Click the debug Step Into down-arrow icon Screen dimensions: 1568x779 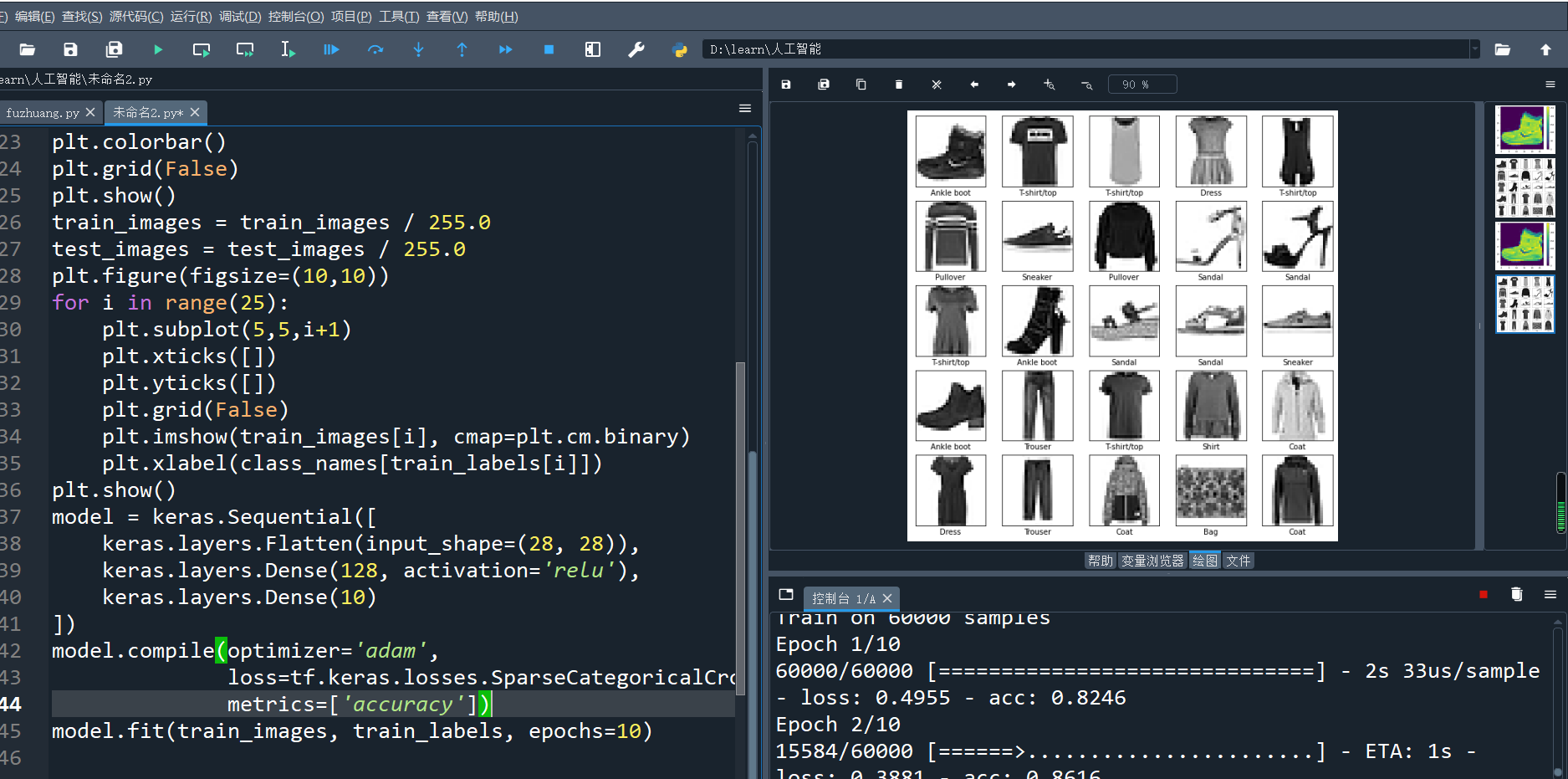418,50
